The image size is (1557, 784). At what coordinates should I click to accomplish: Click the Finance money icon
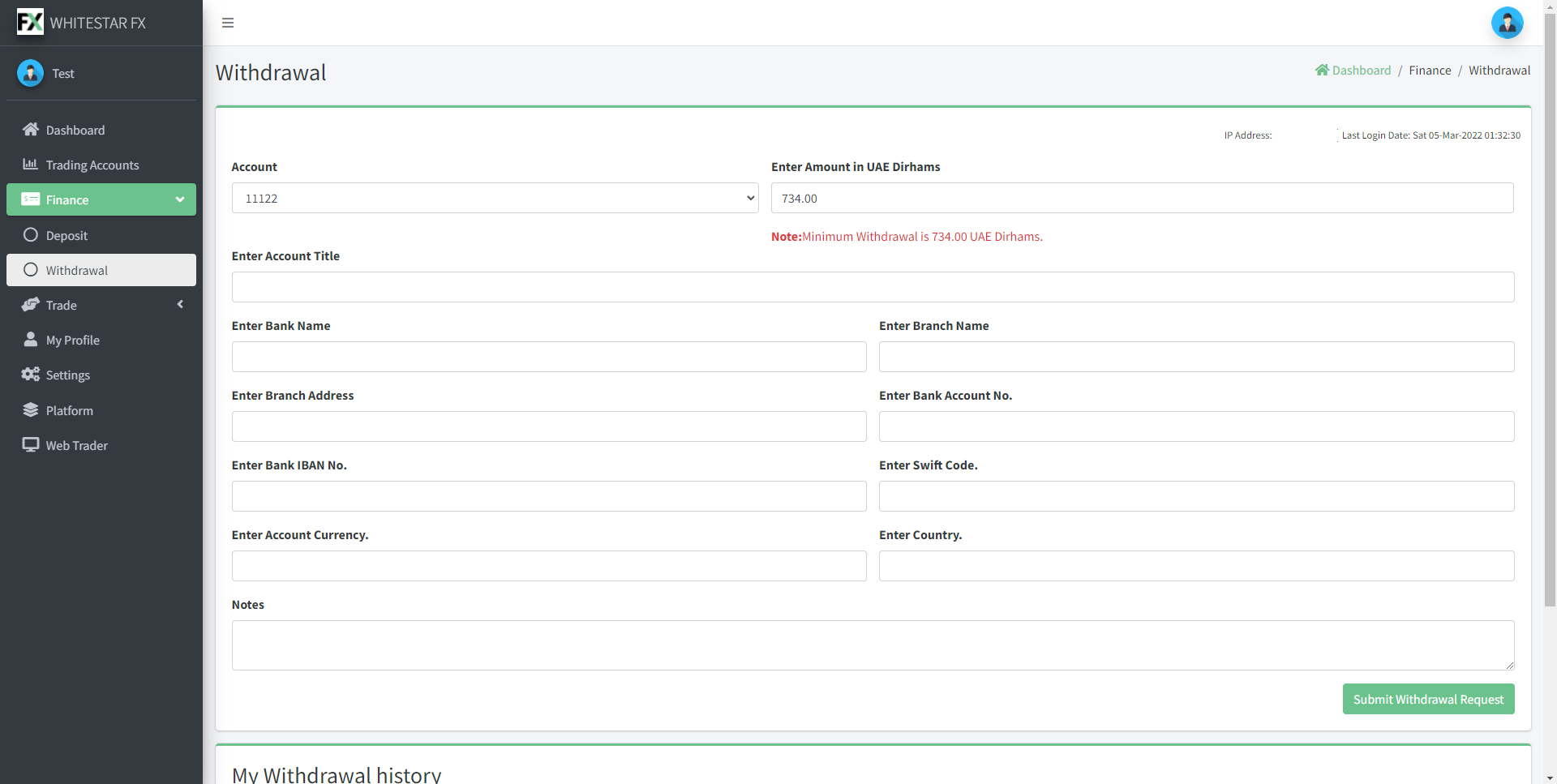coord(31,199)
